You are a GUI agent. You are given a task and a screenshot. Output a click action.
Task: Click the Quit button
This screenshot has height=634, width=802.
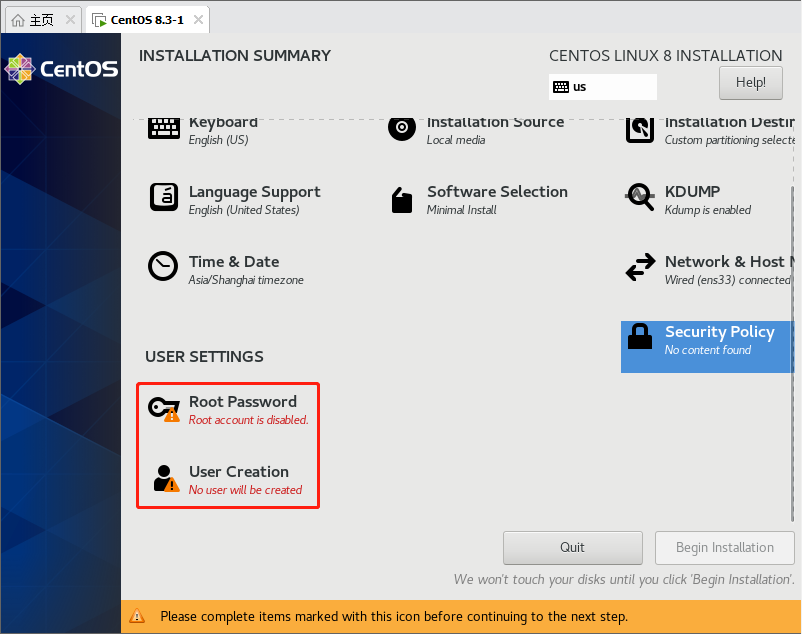pos(573,548)
